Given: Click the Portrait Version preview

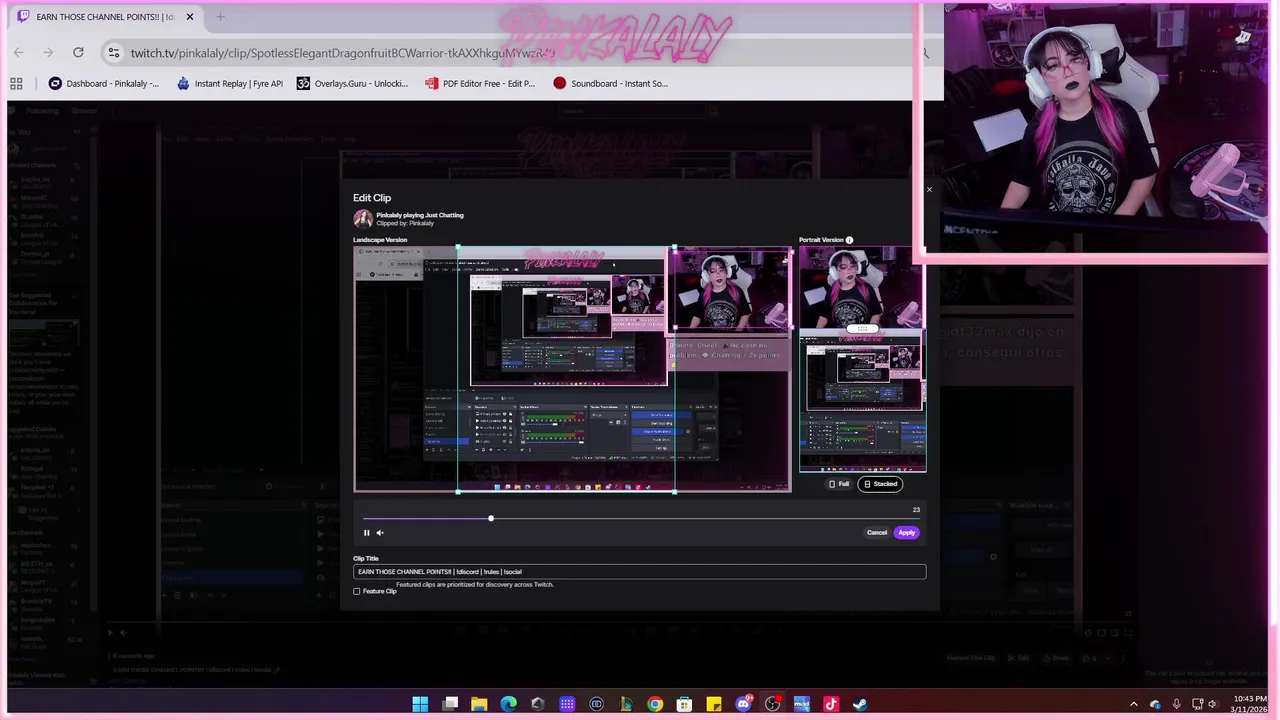Looking at the screenshot, I should (x=862, y=359).
